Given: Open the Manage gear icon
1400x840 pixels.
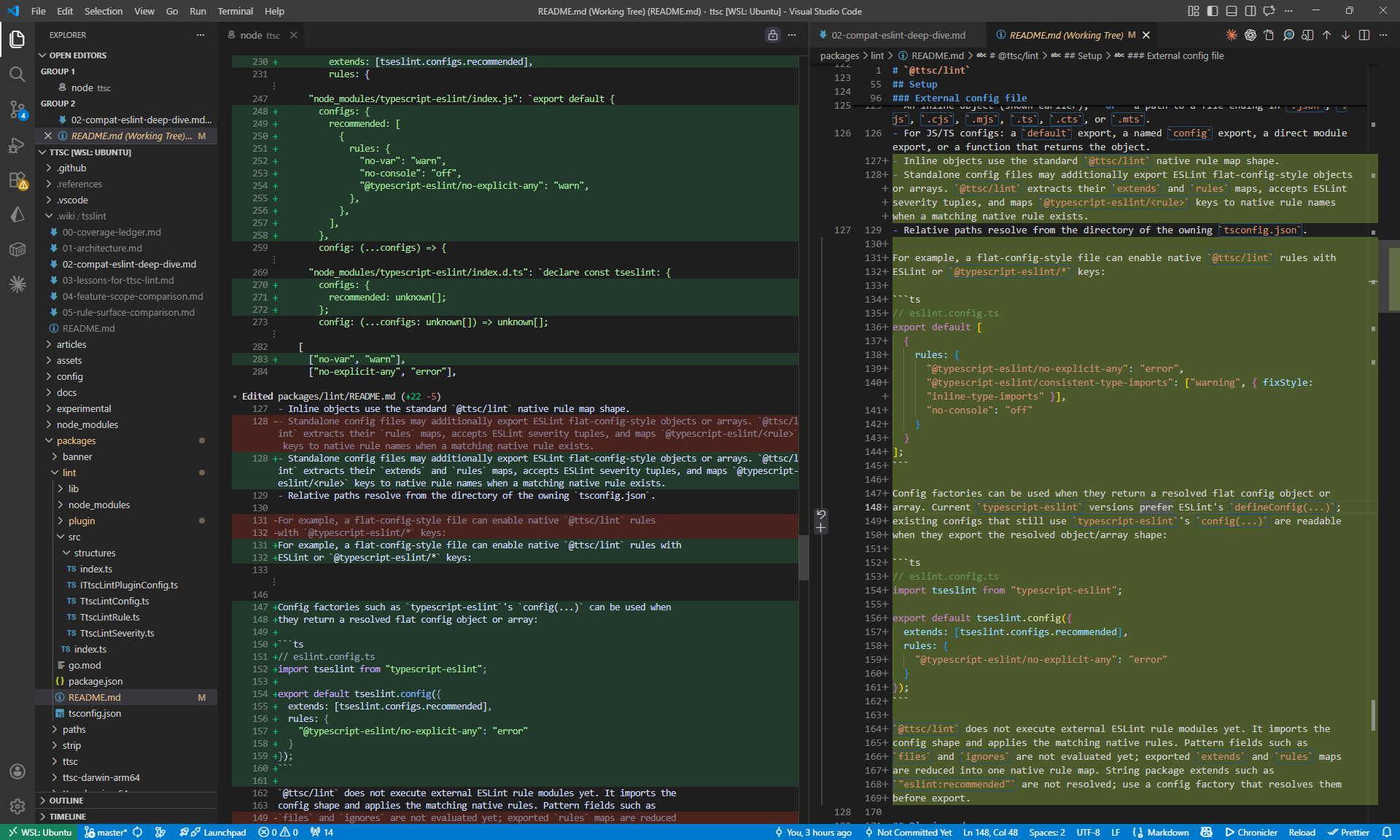Looking at the screenshot, I should click(17, 806).
